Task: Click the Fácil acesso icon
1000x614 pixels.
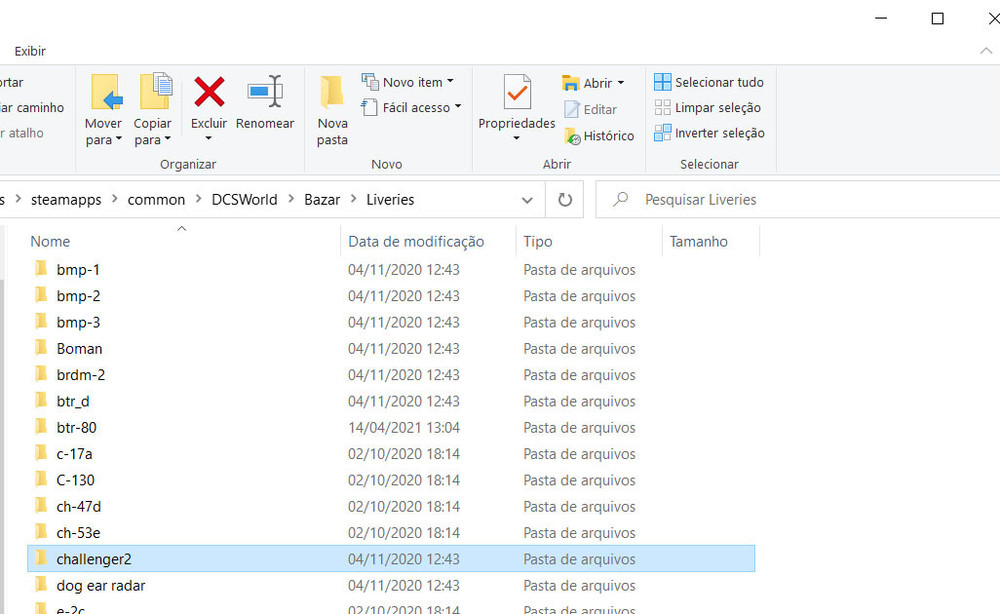Action: click(369, 107)
